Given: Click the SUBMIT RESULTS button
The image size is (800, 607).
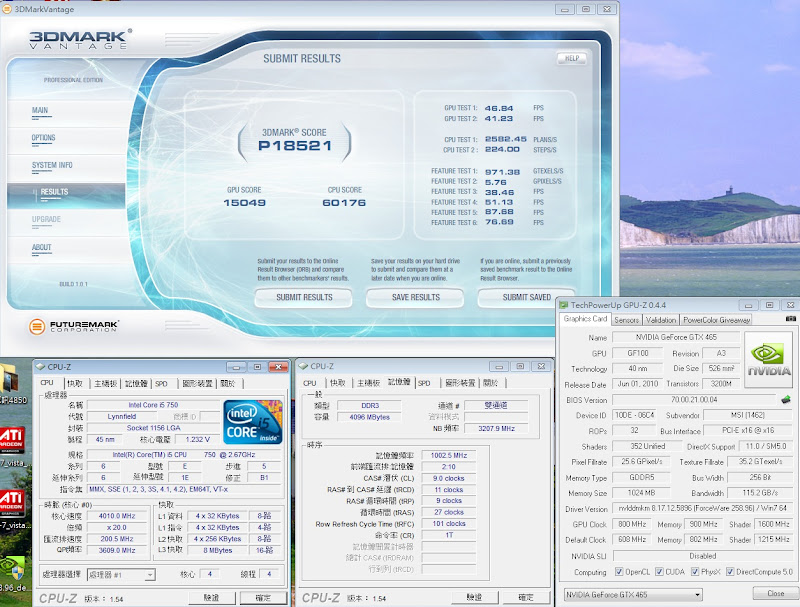Looking at the screenshot, I should pos(304,297).
